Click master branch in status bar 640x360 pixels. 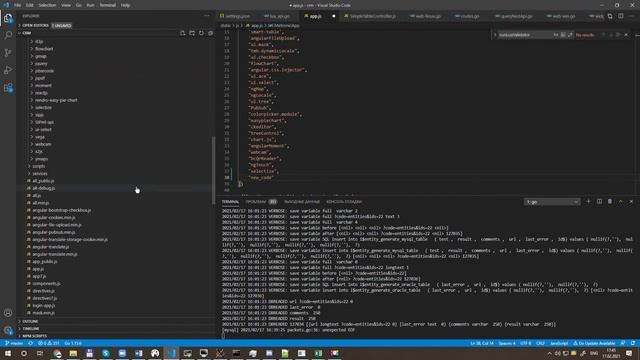14,343
